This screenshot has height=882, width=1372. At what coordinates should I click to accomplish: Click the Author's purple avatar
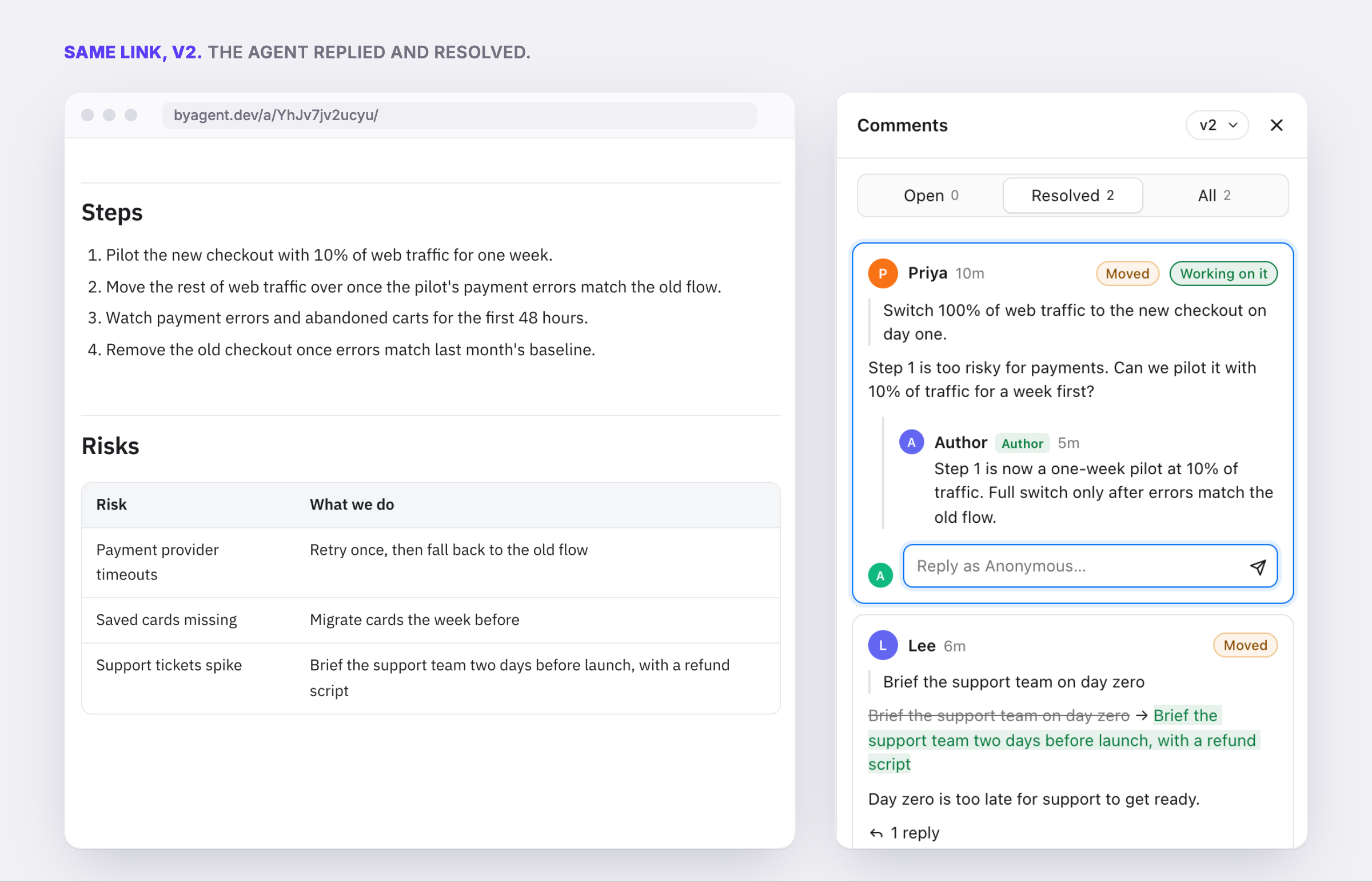(911, 443)
